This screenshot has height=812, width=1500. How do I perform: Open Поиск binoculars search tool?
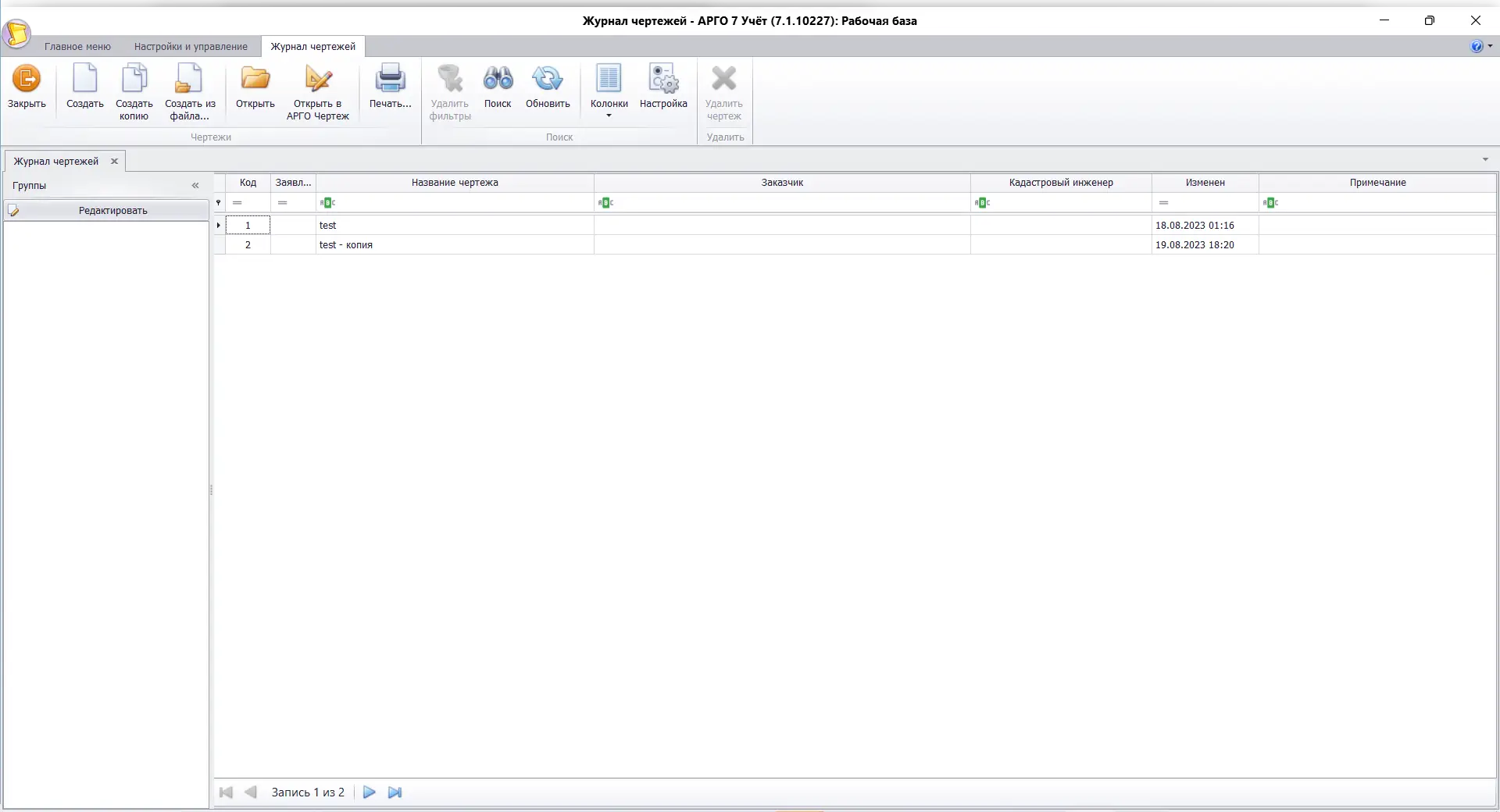pyautogui.click(x=498, y=86)
